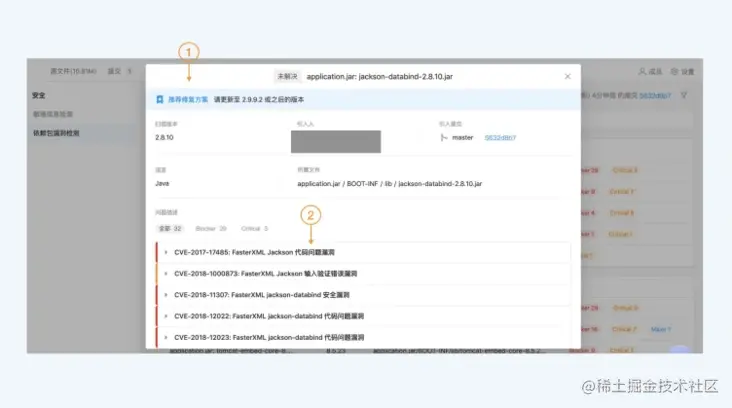The height and width of the screenshot is (408, 732).
Task: Open 敏感信息检测 in background sidebar
Action: [x=53, y=114]
